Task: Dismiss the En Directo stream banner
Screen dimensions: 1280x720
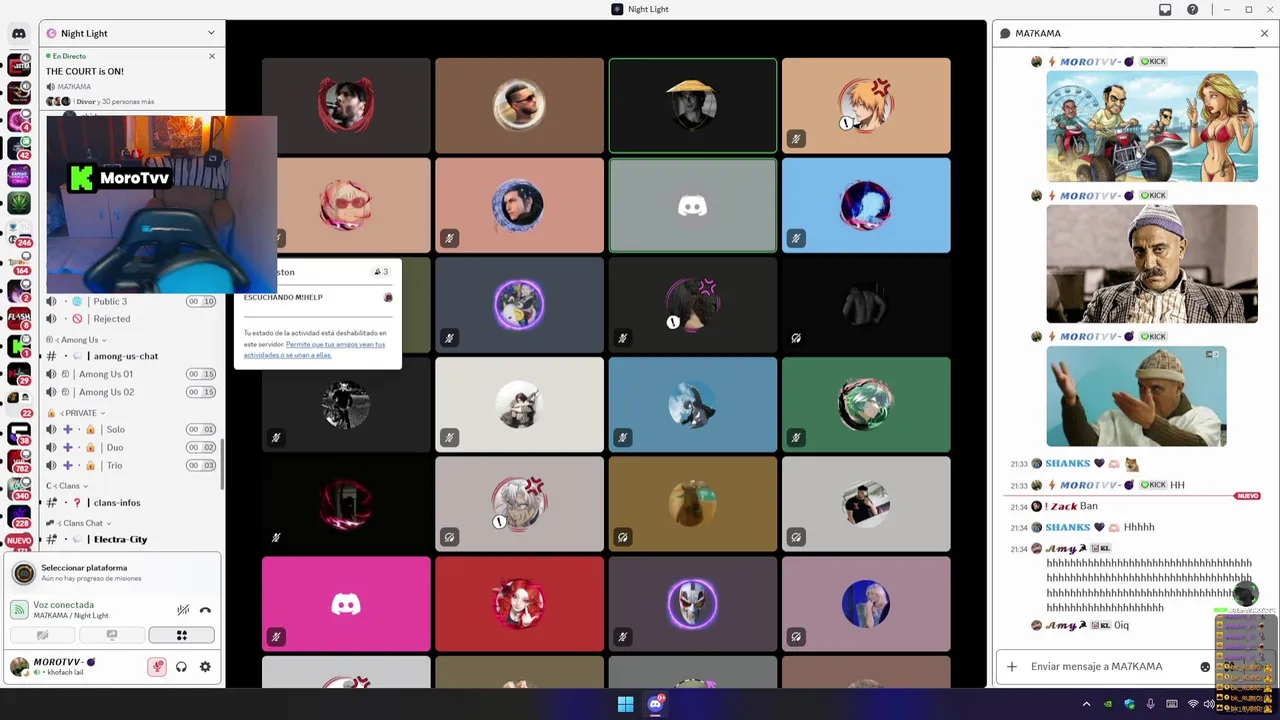Action: [212, 56]
